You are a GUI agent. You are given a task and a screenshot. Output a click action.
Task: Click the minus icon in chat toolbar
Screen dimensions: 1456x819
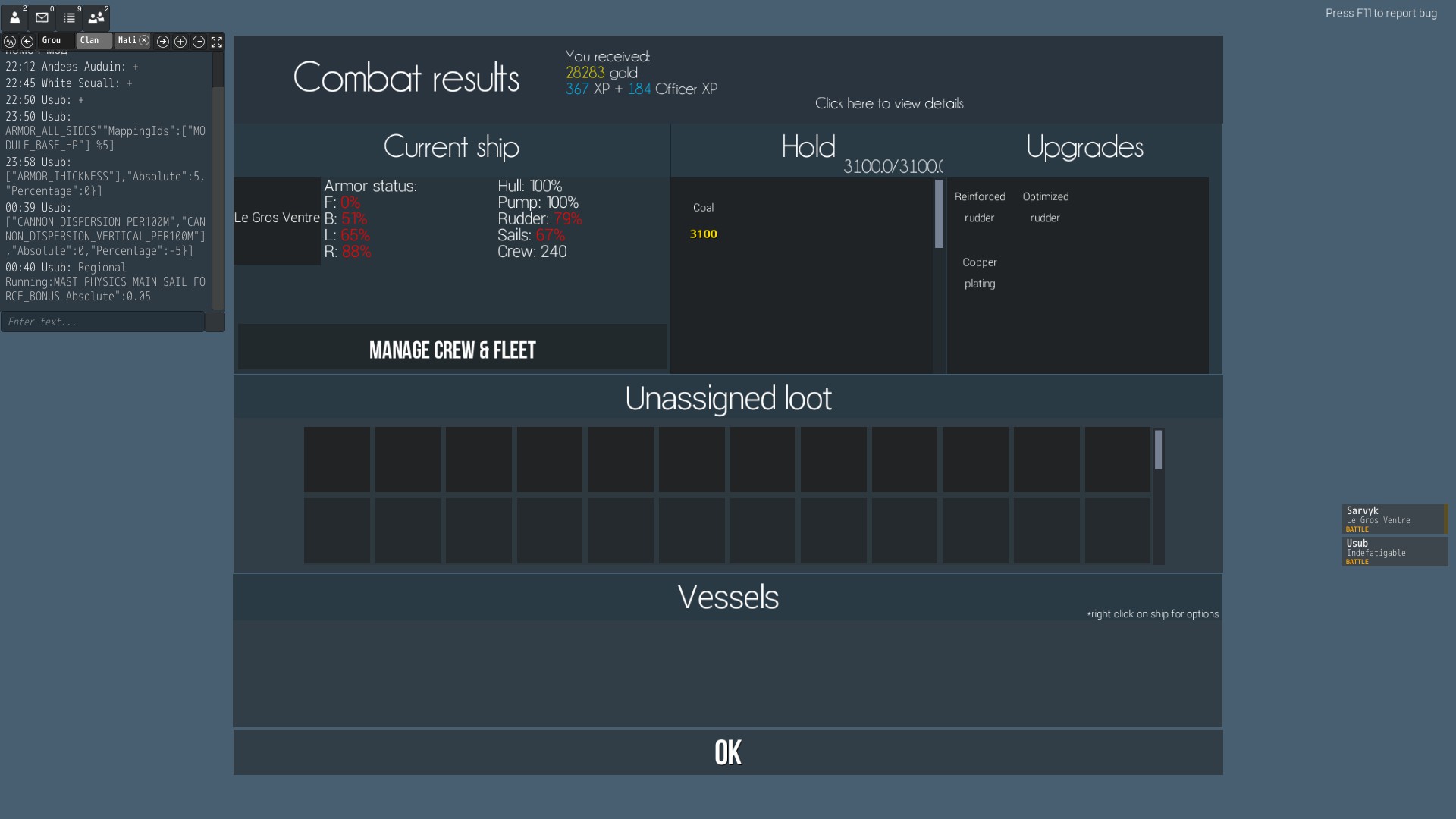click(199, 42)
